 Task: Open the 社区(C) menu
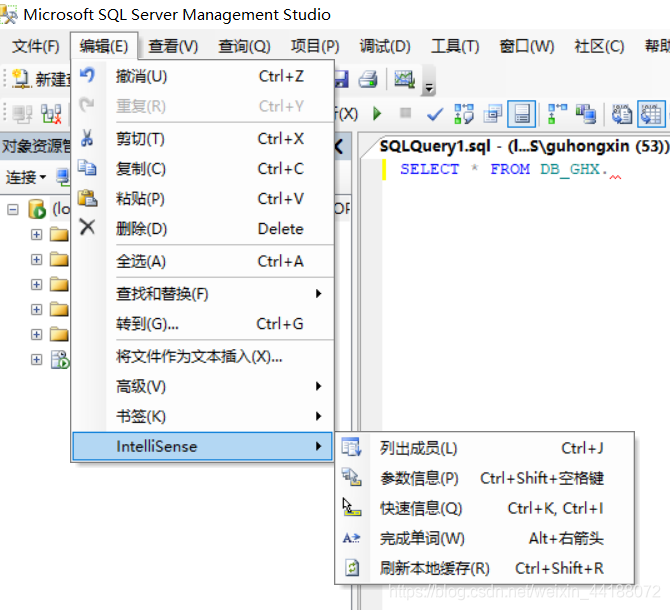point(599,46)
